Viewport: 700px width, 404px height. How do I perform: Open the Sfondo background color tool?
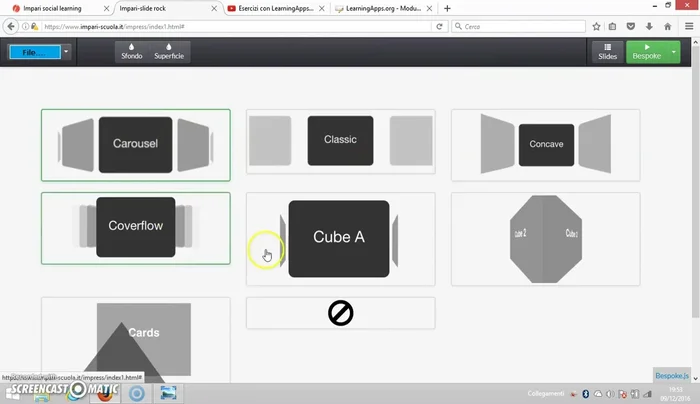tap(132, 52)
